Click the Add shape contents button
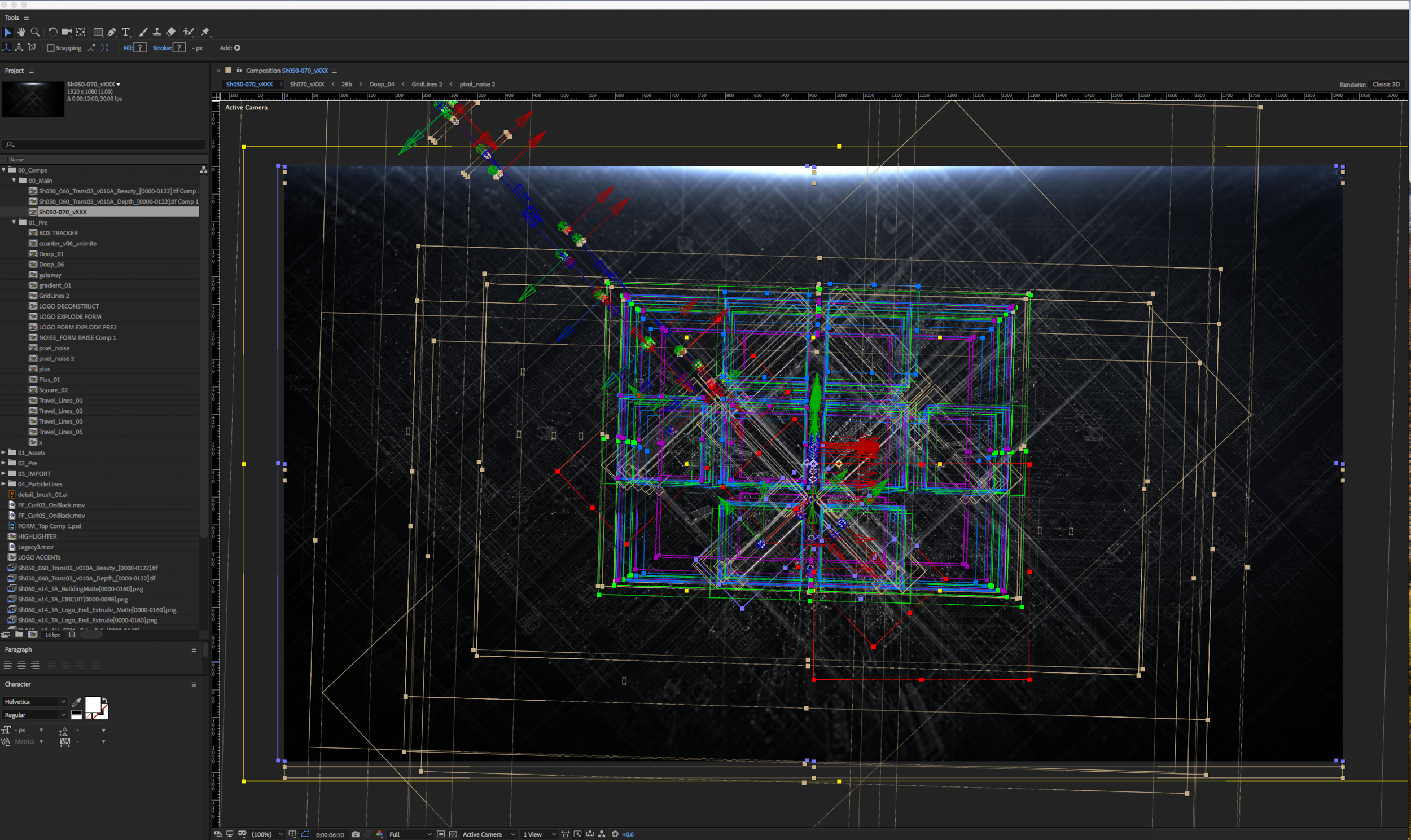This screenshot has width=1411, height=840. click(x=237, y=47)
